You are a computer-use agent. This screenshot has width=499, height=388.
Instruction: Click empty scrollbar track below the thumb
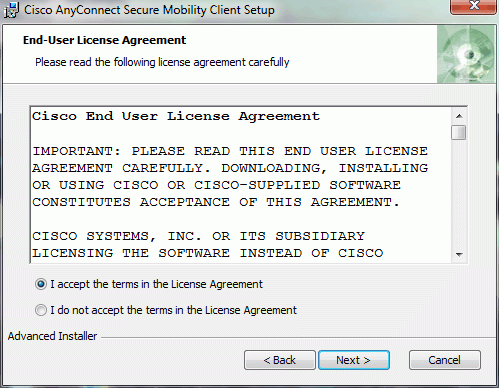(459, 193)
